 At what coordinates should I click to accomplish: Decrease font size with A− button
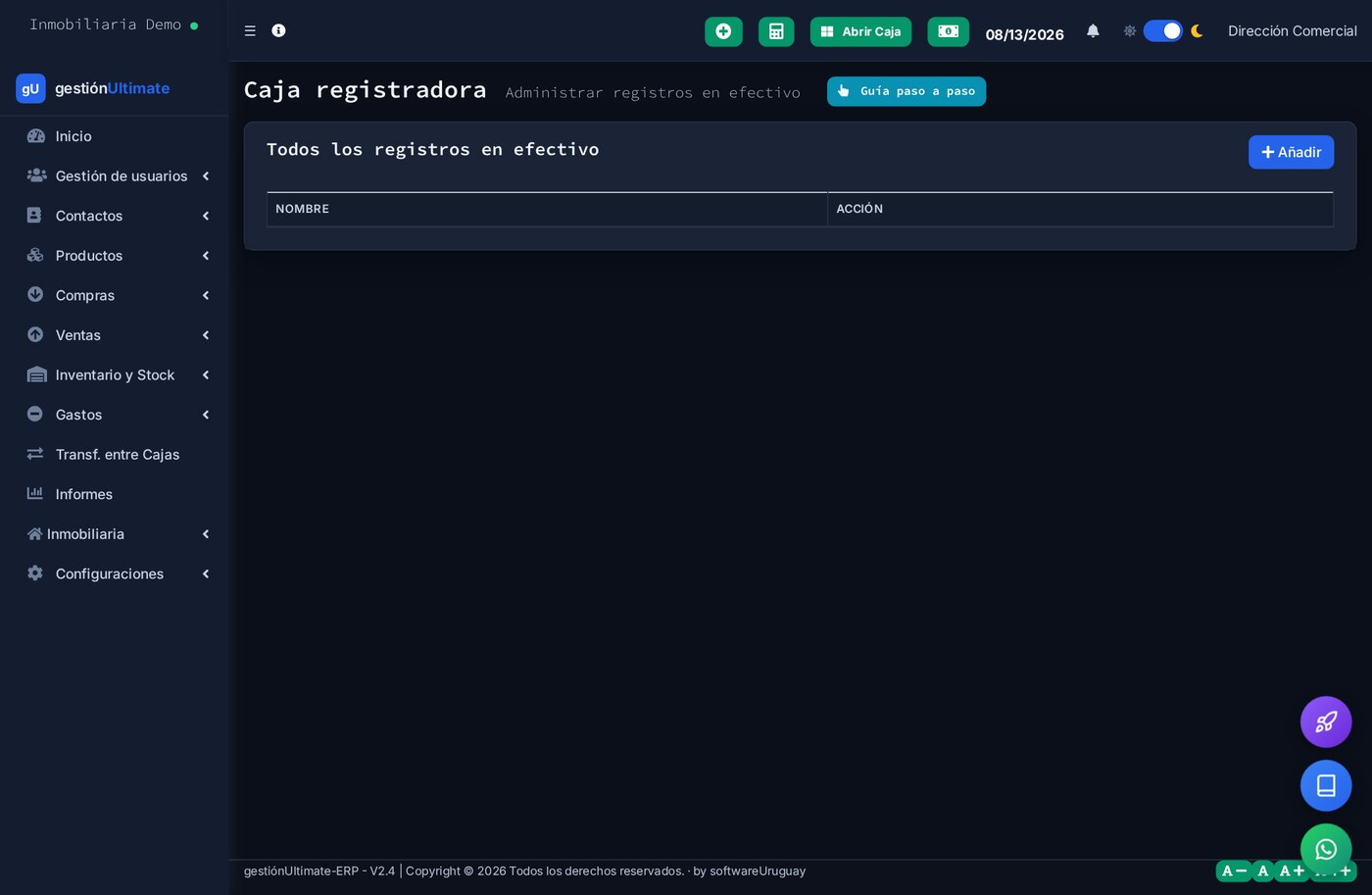[1234, 870]
